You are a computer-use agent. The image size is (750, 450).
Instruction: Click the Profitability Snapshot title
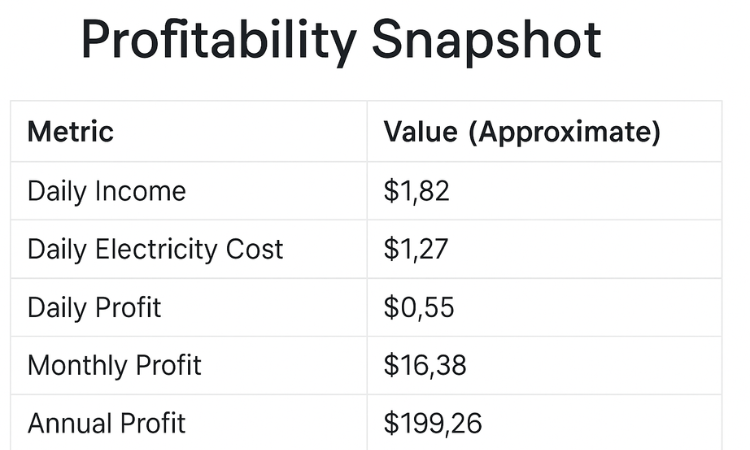[340, 42]
